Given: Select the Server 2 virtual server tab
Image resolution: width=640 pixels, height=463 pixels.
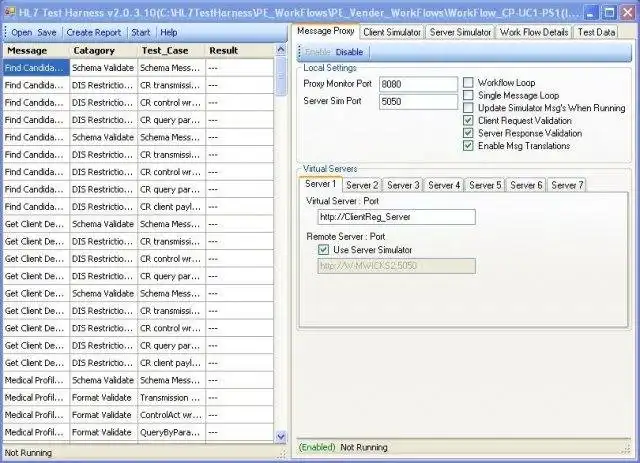Looking at the screenshot, I should pos(362,185).
